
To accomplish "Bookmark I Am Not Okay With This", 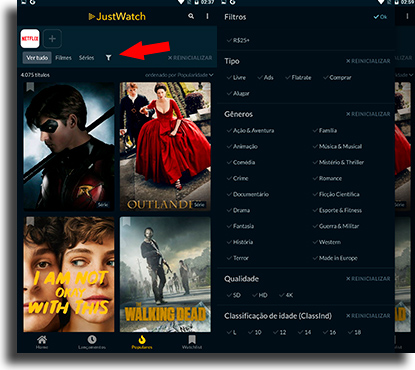I will point(30,221).
